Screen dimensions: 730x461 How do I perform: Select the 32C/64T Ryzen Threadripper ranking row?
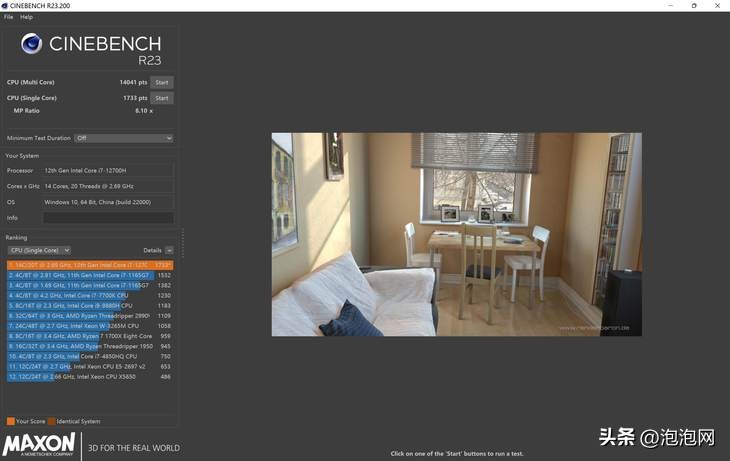pyautogui.click(x=90, y=316)
